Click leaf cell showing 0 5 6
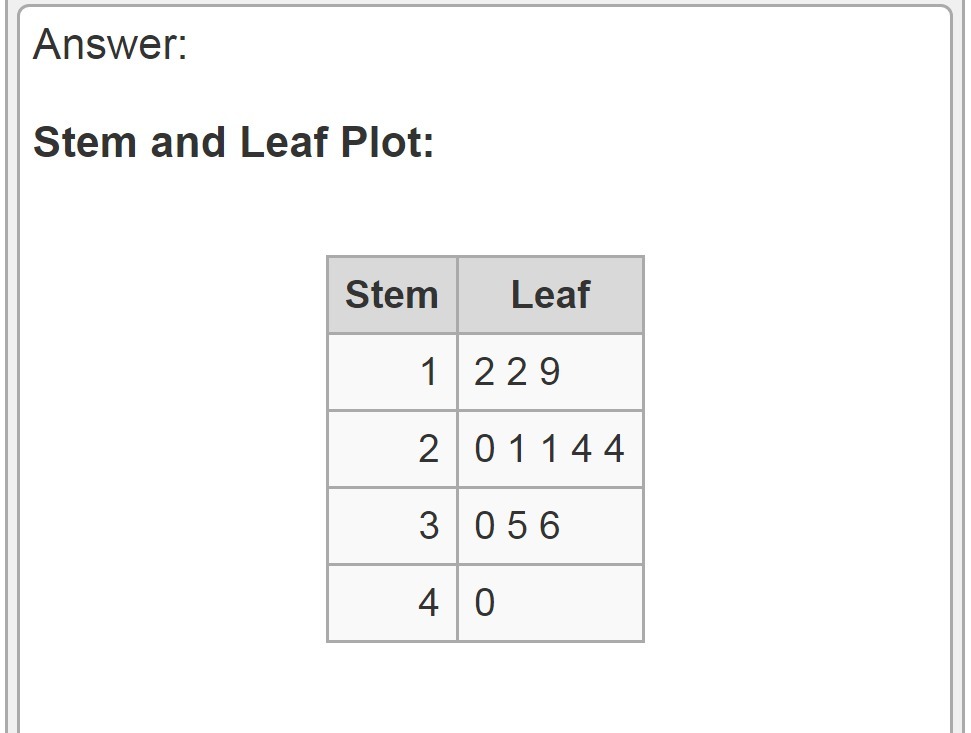971x733 pixels. (551, 526)
